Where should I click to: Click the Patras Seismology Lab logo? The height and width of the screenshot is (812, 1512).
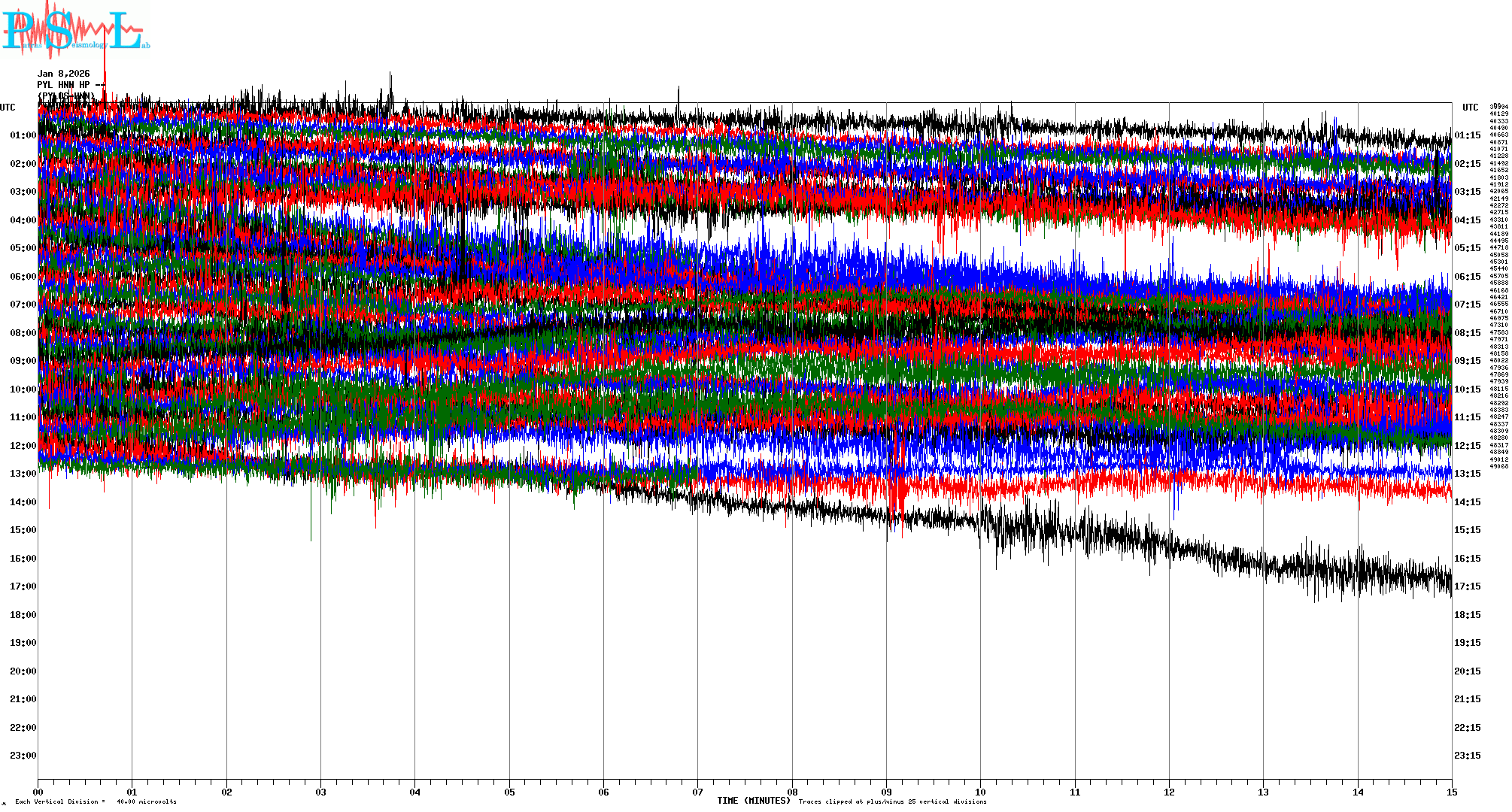click(75, 30)
